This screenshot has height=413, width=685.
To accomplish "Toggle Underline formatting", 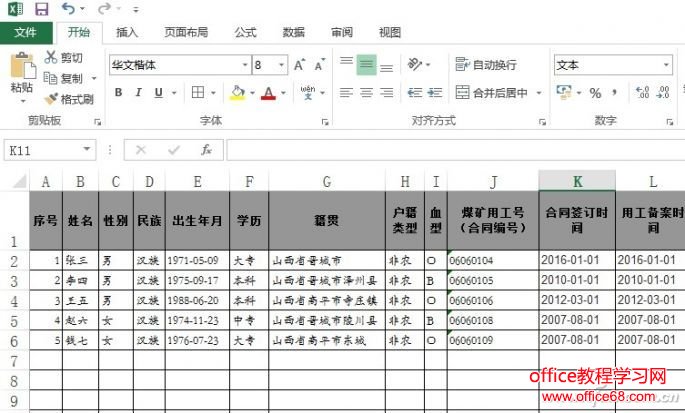I will coord(159,92).
